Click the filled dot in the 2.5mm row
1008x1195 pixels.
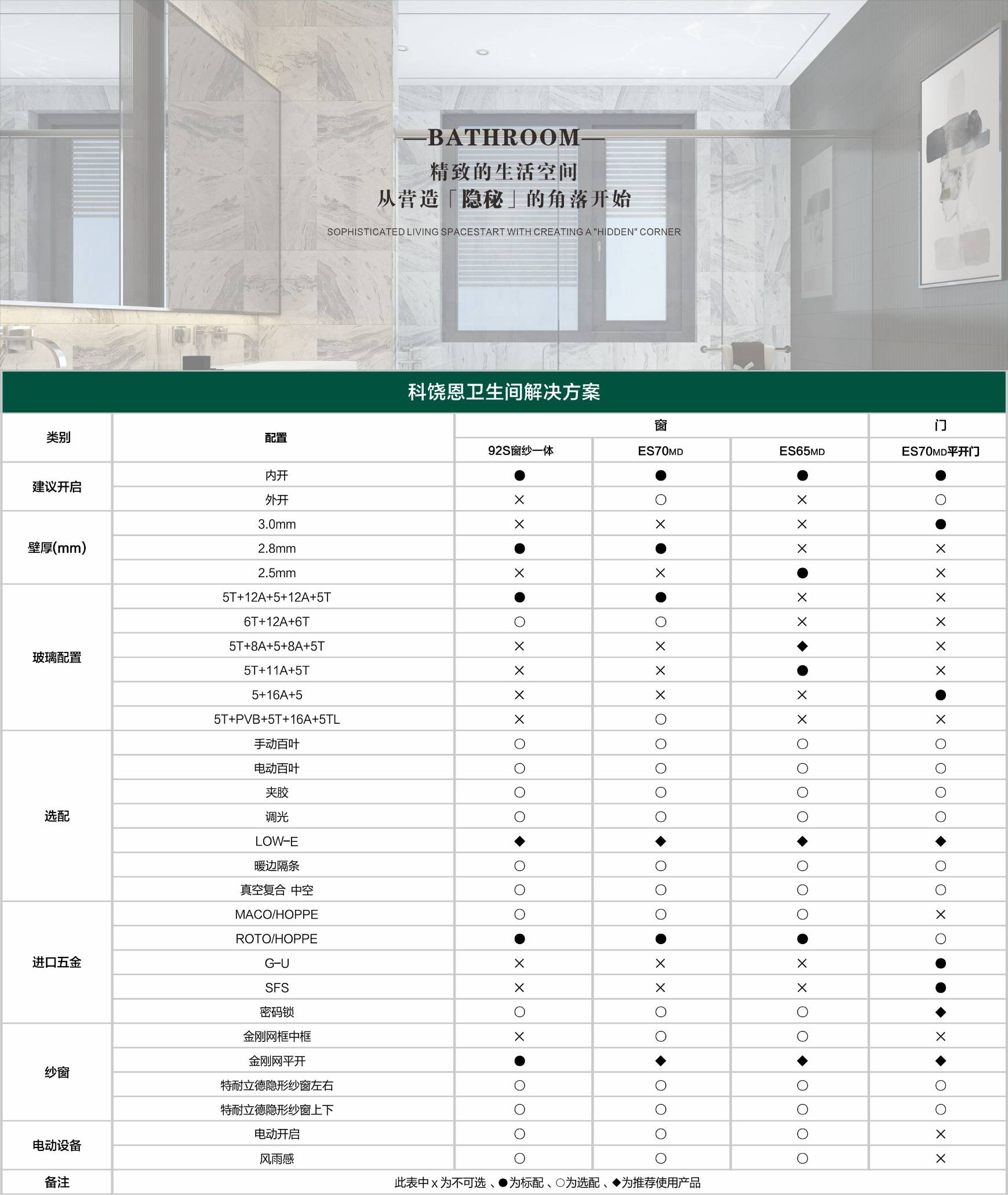click(x=802, y=573)
